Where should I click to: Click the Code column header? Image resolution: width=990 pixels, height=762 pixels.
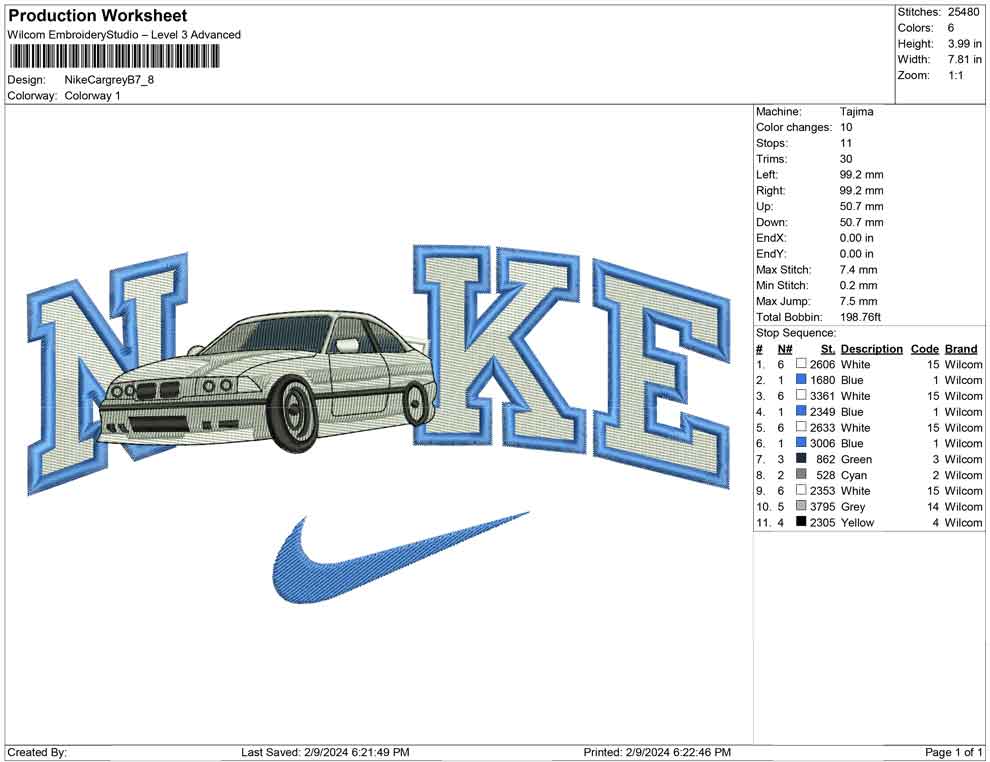pyautogui.click(x=924, y=349)
